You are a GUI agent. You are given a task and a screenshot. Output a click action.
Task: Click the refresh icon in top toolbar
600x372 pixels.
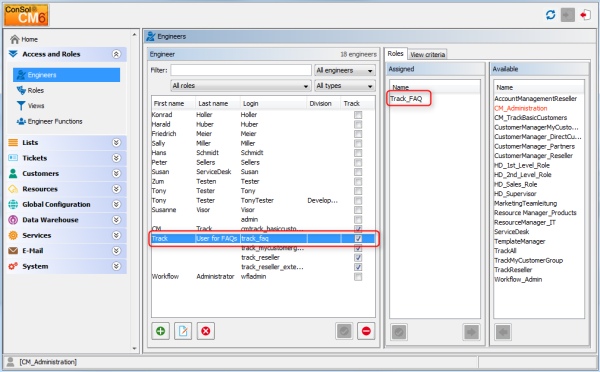coord(550,15)
